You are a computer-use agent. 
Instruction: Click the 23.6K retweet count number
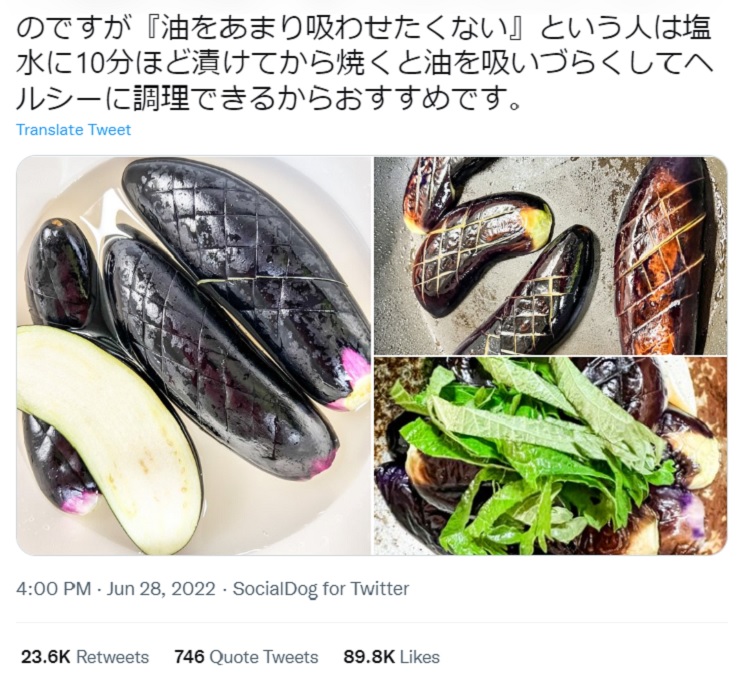click(x=46, y=657)
